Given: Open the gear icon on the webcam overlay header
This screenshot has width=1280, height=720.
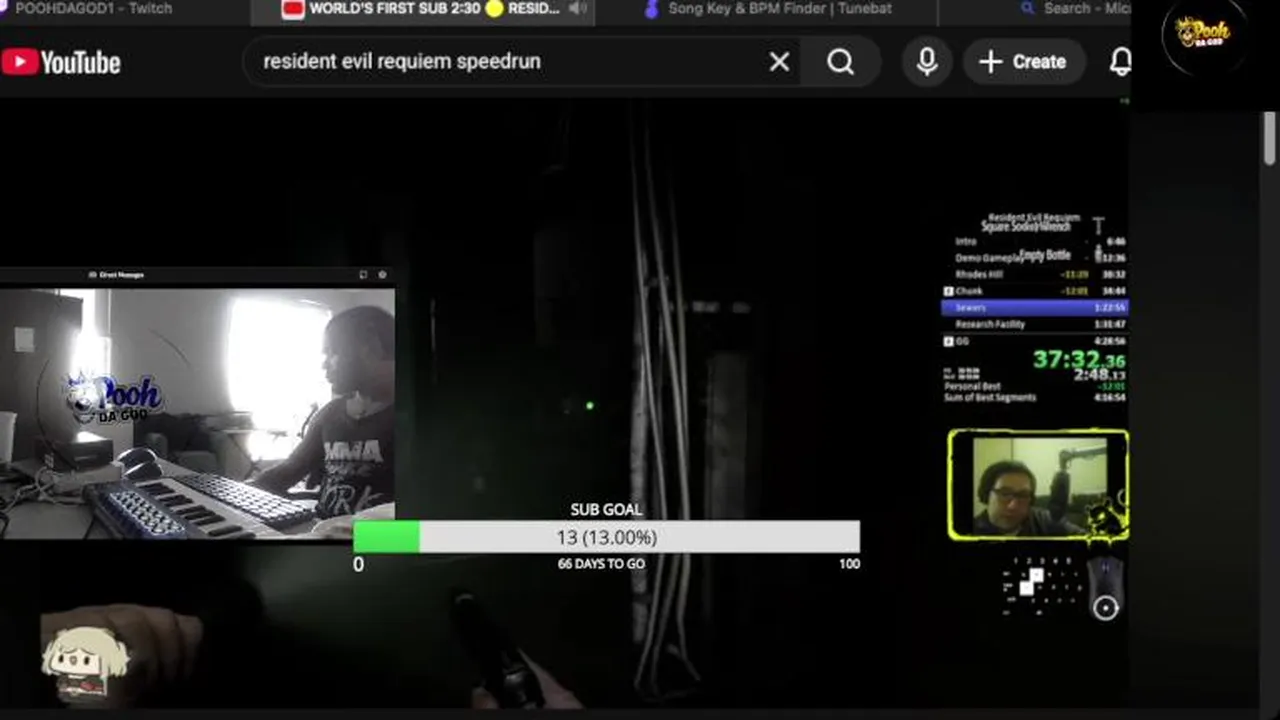Looking at the screenshot, I should coord(382,274).
